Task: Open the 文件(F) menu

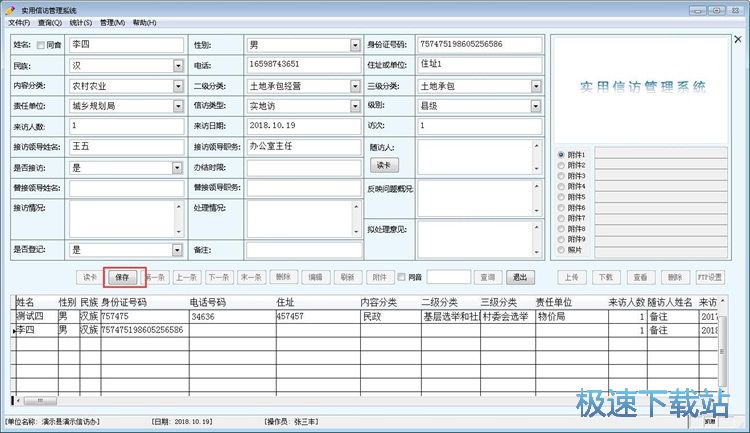Action: (19, 22)
